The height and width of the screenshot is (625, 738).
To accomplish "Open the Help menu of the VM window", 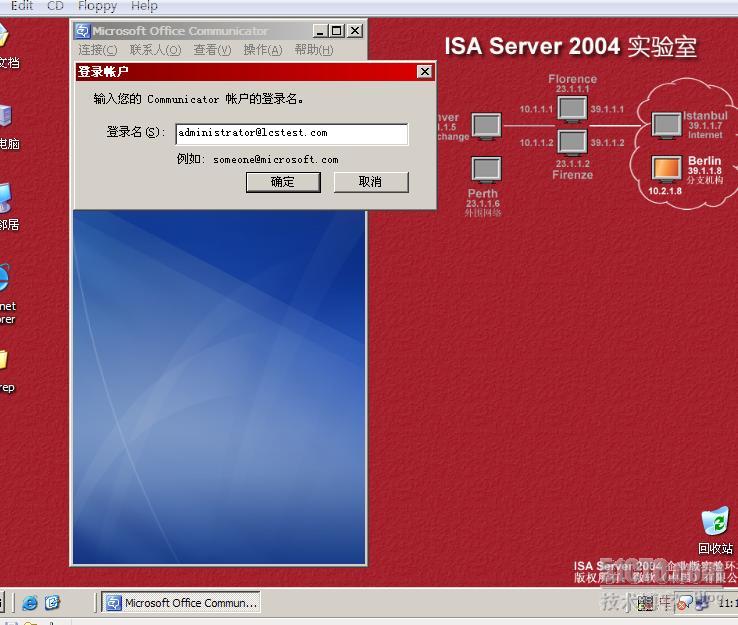I will click(x=144, y=6).
